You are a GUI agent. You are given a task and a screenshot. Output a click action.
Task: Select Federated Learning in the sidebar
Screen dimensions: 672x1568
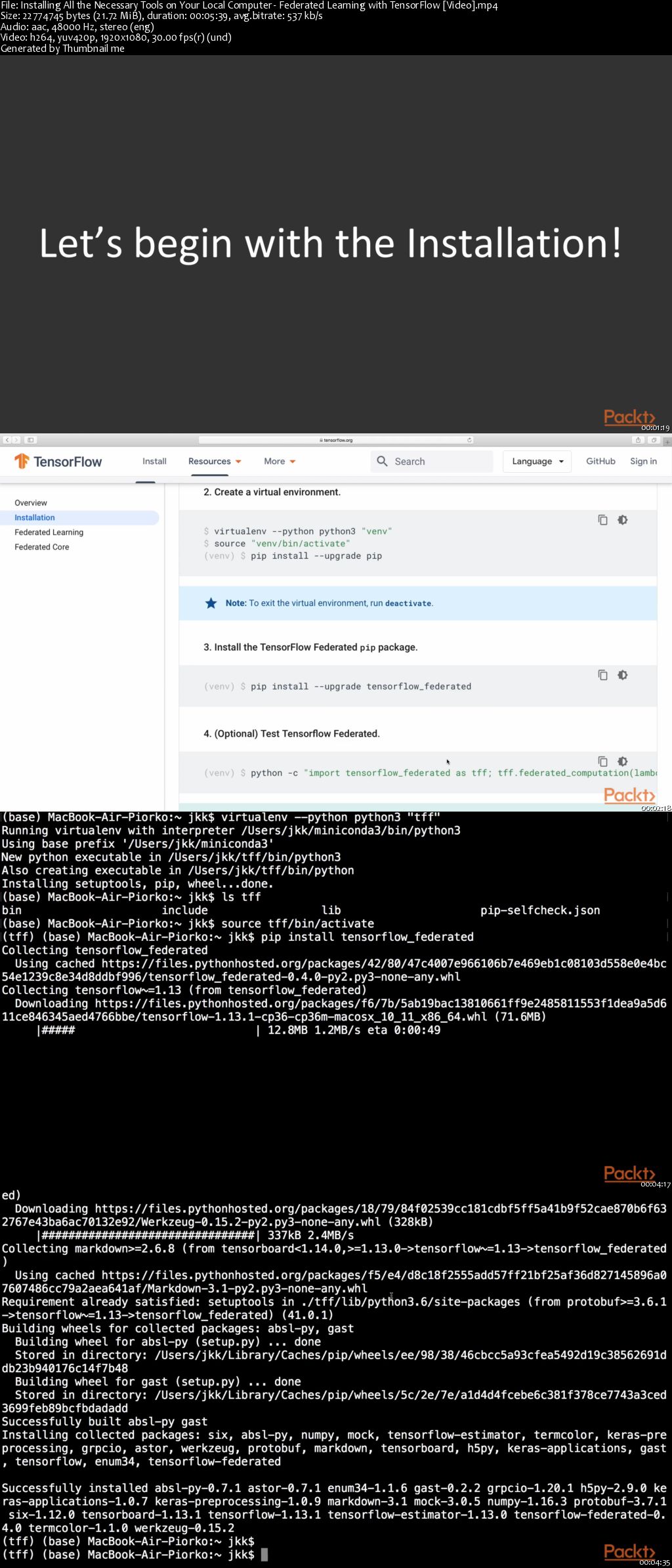pos(49,533)
